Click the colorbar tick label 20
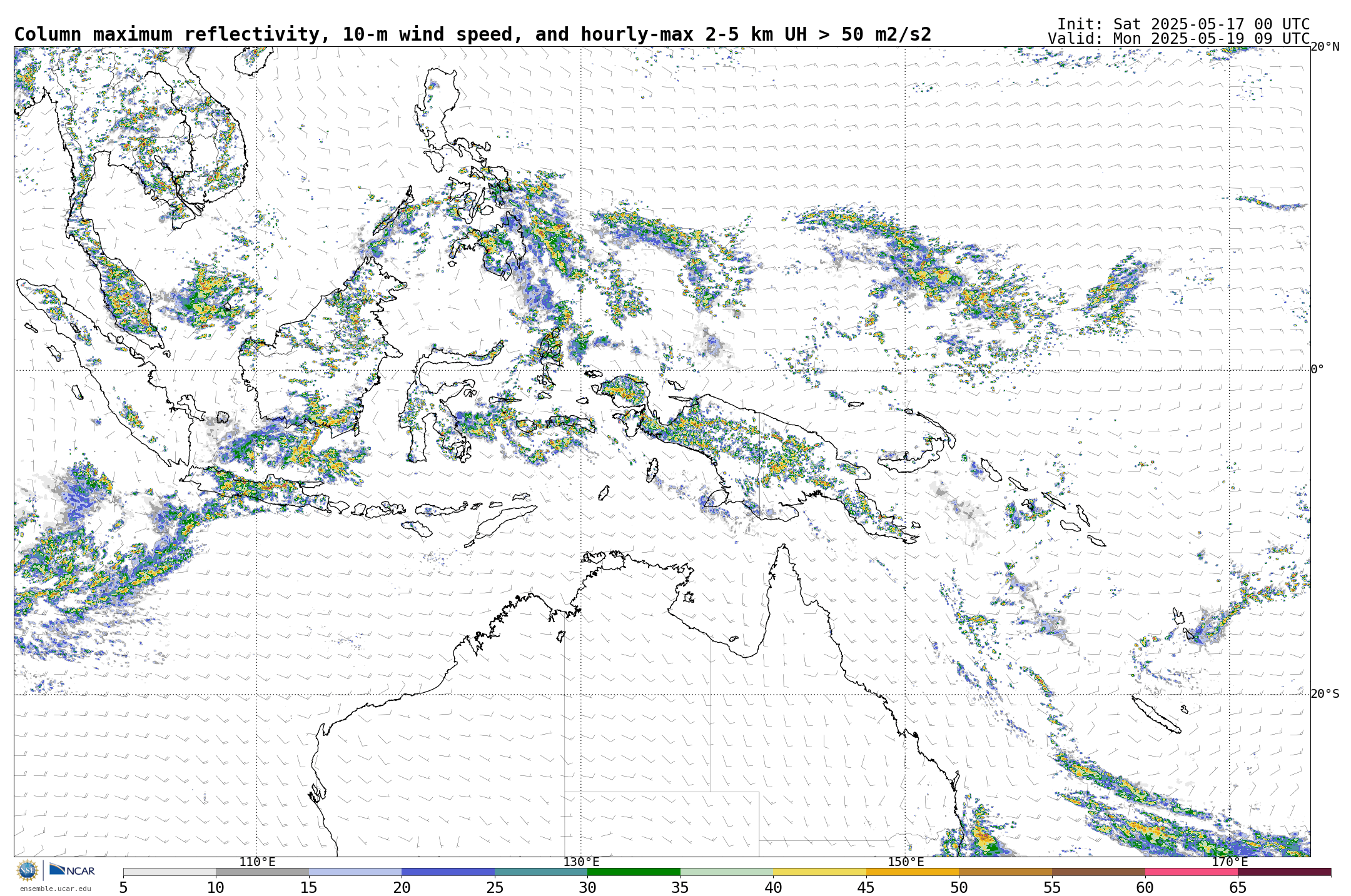1351x896 pixels. (x=402, y=887)
